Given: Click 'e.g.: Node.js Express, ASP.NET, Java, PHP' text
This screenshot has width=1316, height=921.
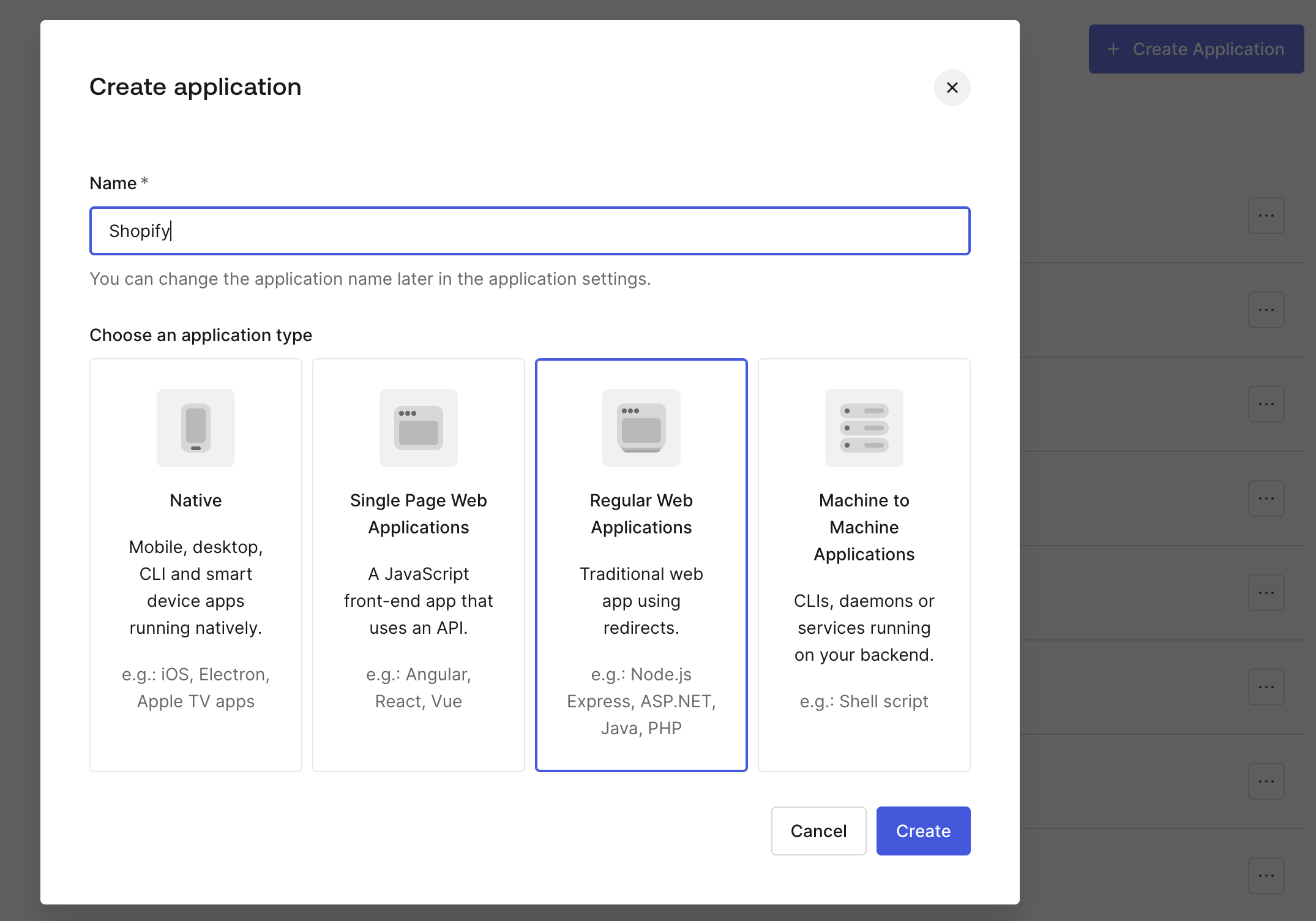Looking at the screenshot, I should [x=641, y=701].
